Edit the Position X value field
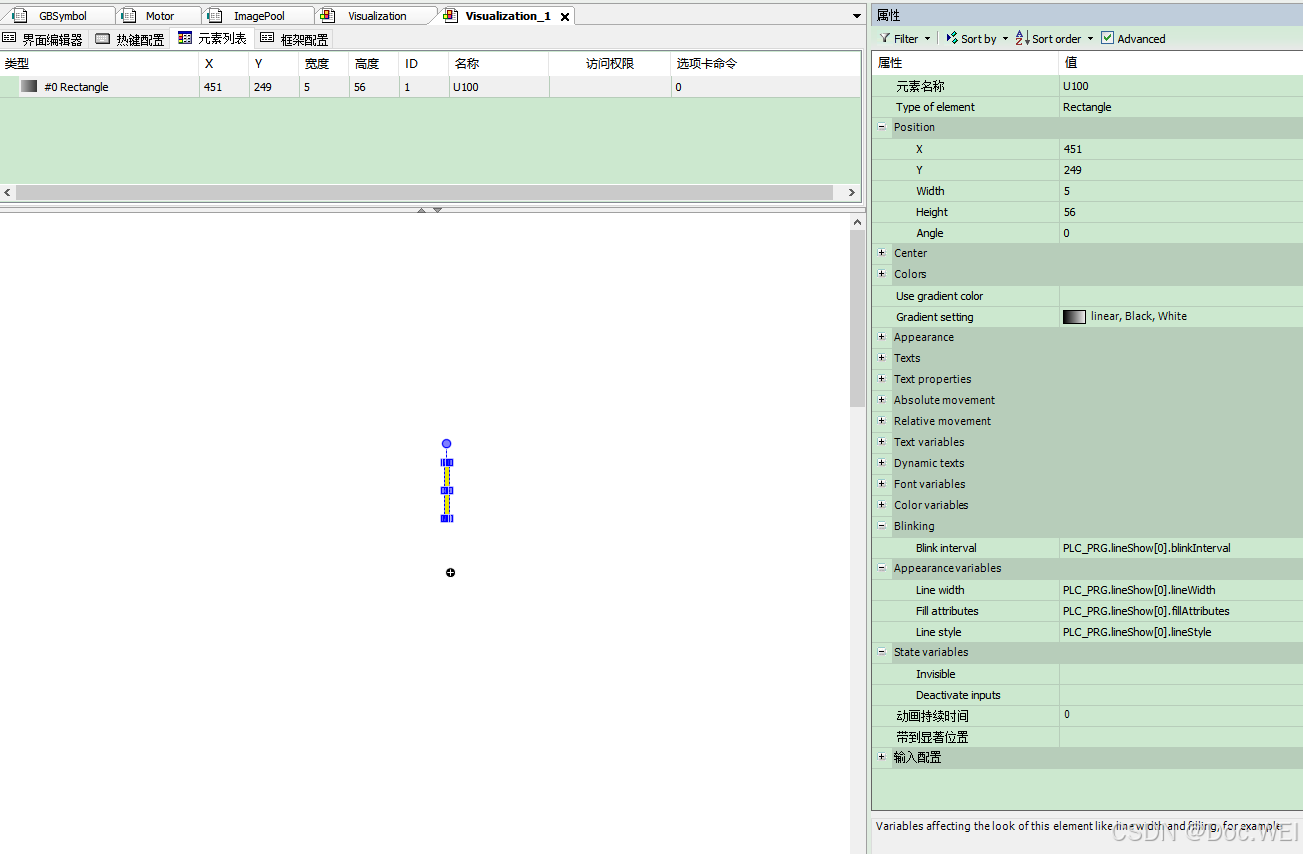This screenshot has height=854, width=1303. pyautogui.click(x=1181, y=149)
